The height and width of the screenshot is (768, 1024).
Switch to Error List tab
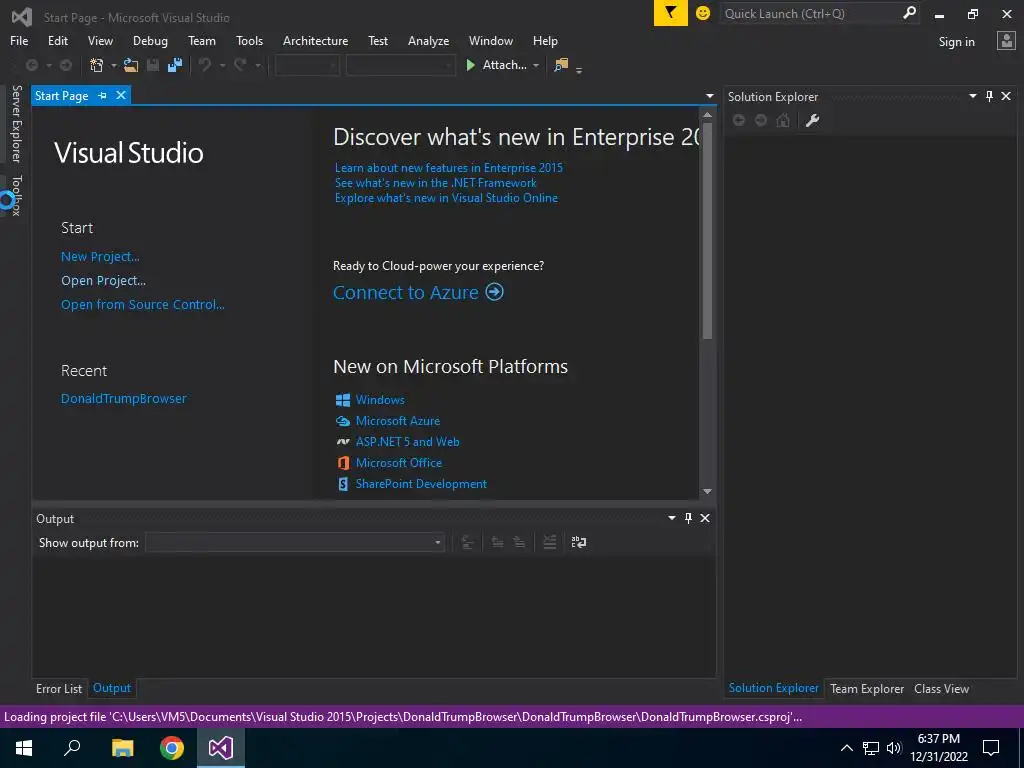[x=59, y=689]
